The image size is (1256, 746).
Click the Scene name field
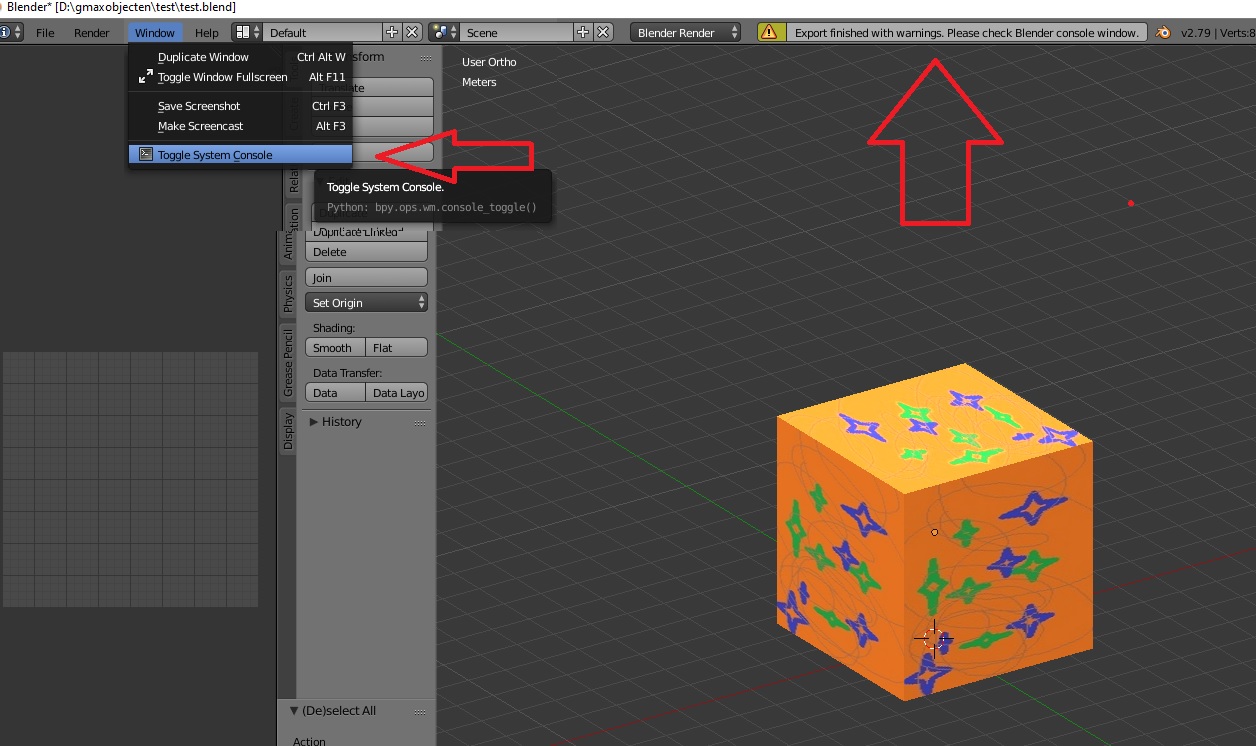(517, 32)
